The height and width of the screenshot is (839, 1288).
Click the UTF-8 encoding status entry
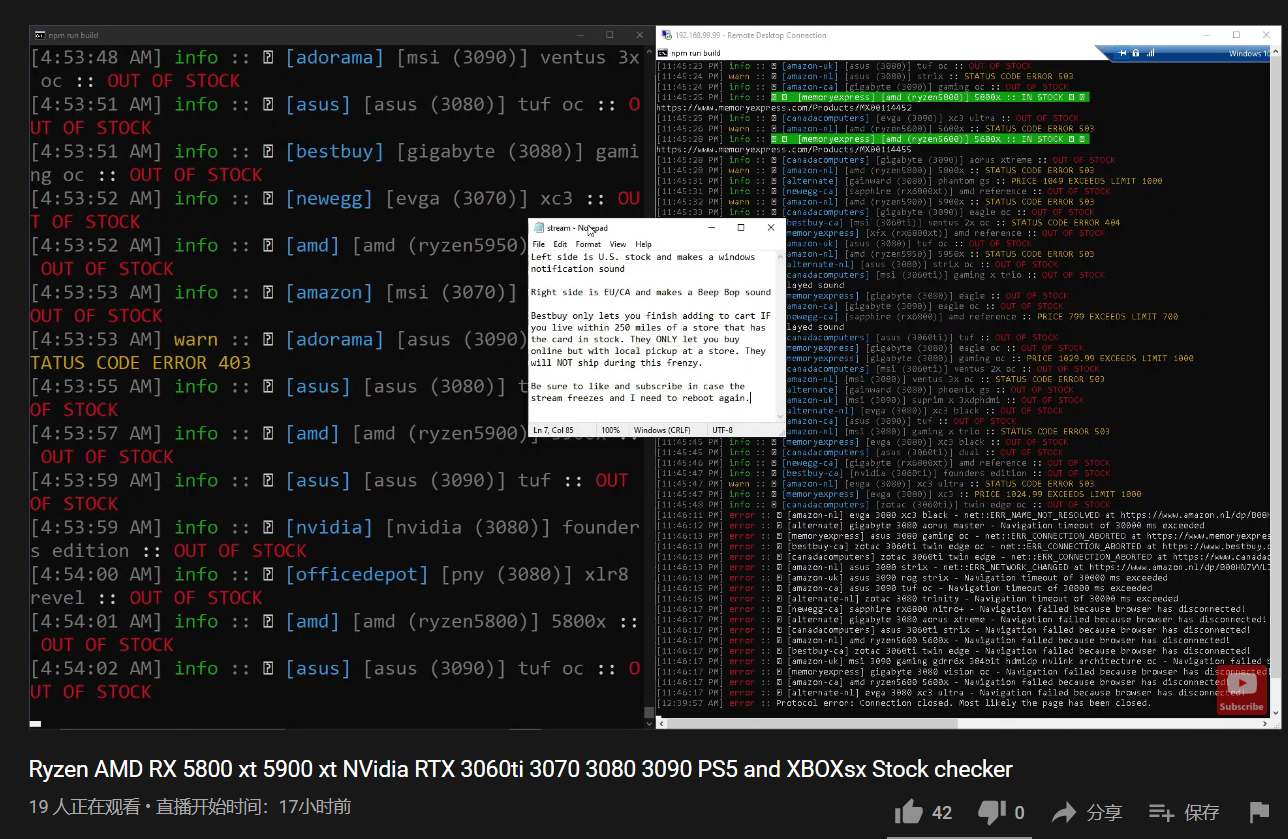[x=724, y=430]
